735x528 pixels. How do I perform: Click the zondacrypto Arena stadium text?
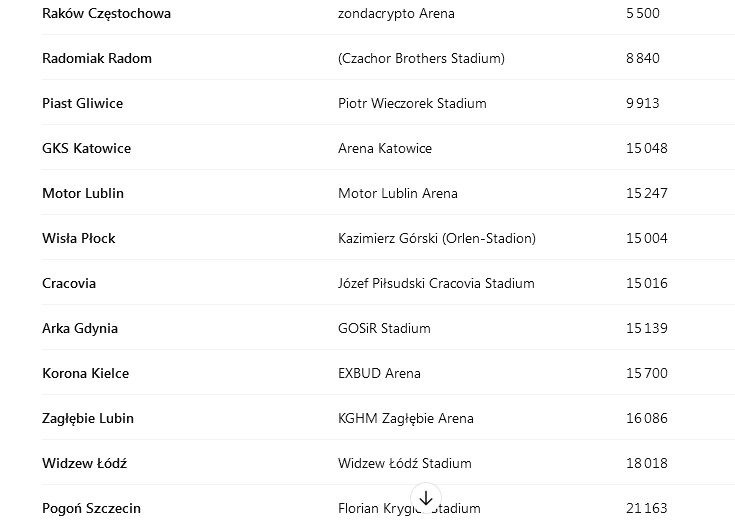396,13
